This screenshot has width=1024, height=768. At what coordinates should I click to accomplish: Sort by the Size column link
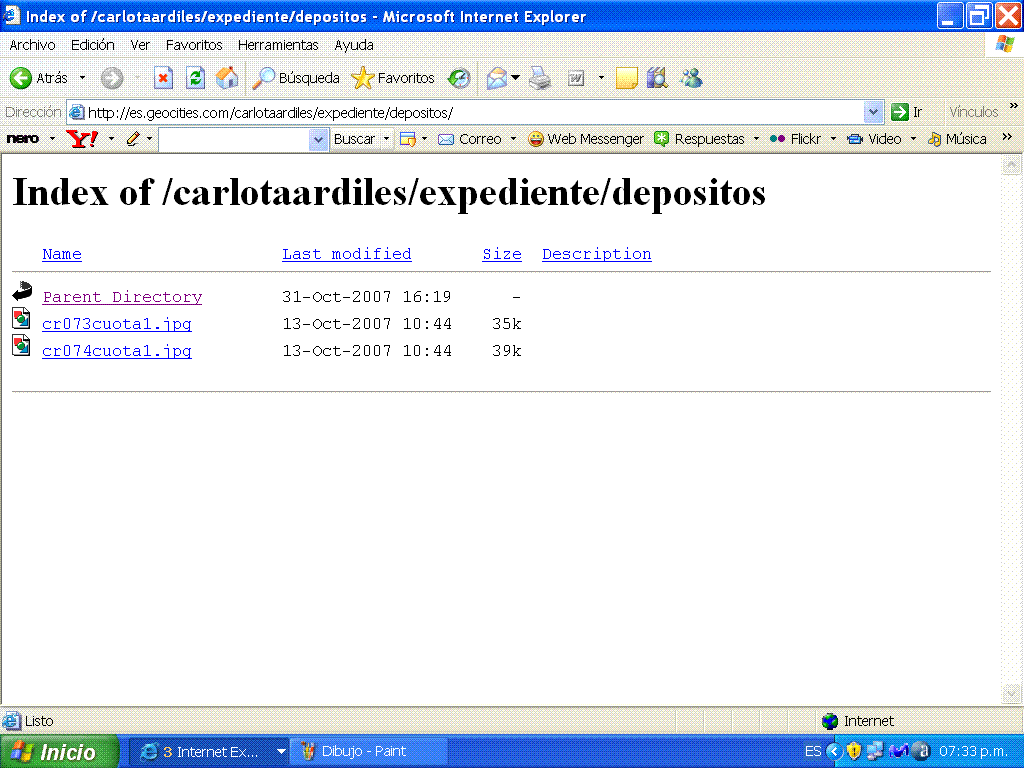point(502,254)
